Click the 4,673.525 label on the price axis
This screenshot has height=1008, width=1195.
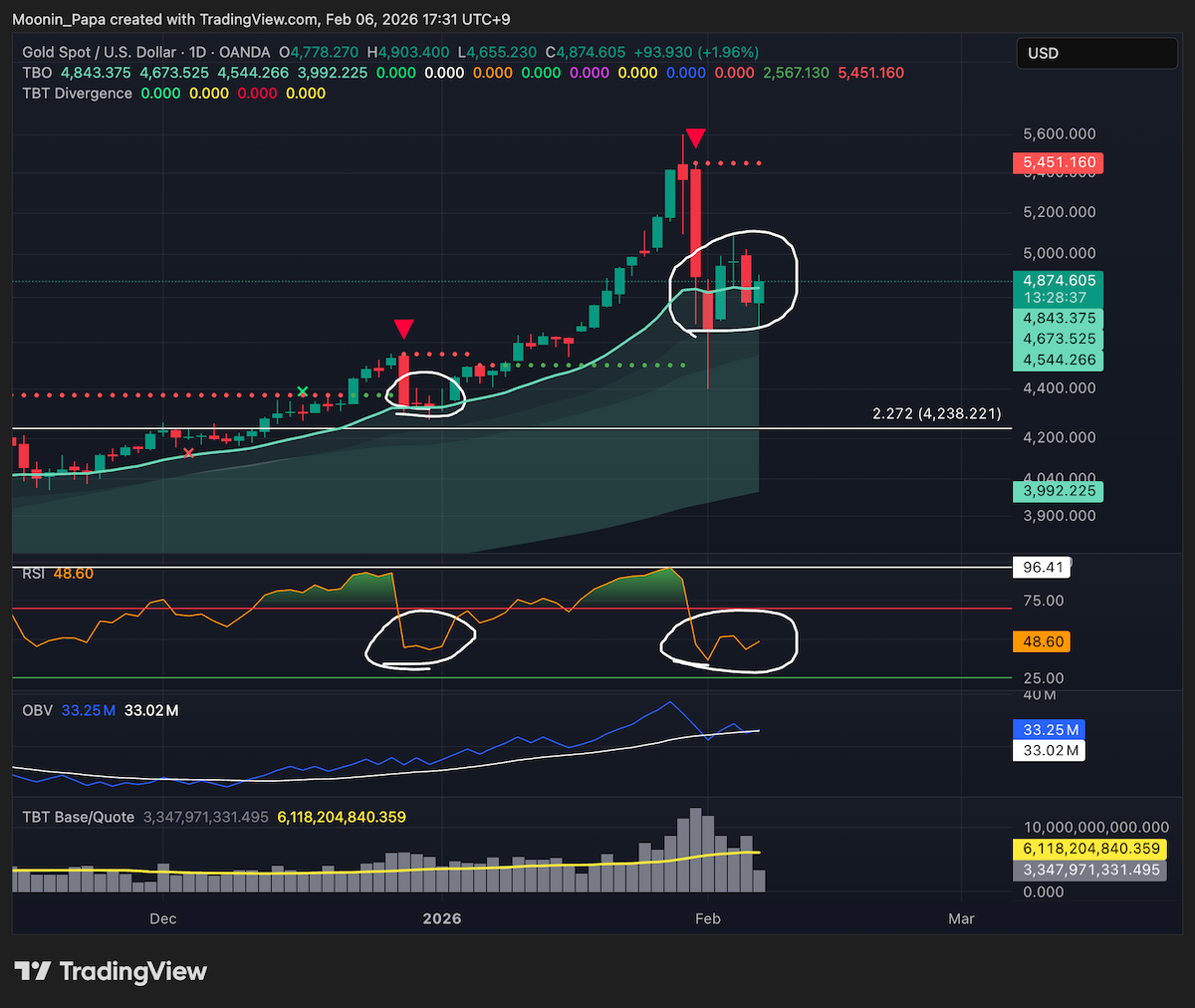(1058, 339)
